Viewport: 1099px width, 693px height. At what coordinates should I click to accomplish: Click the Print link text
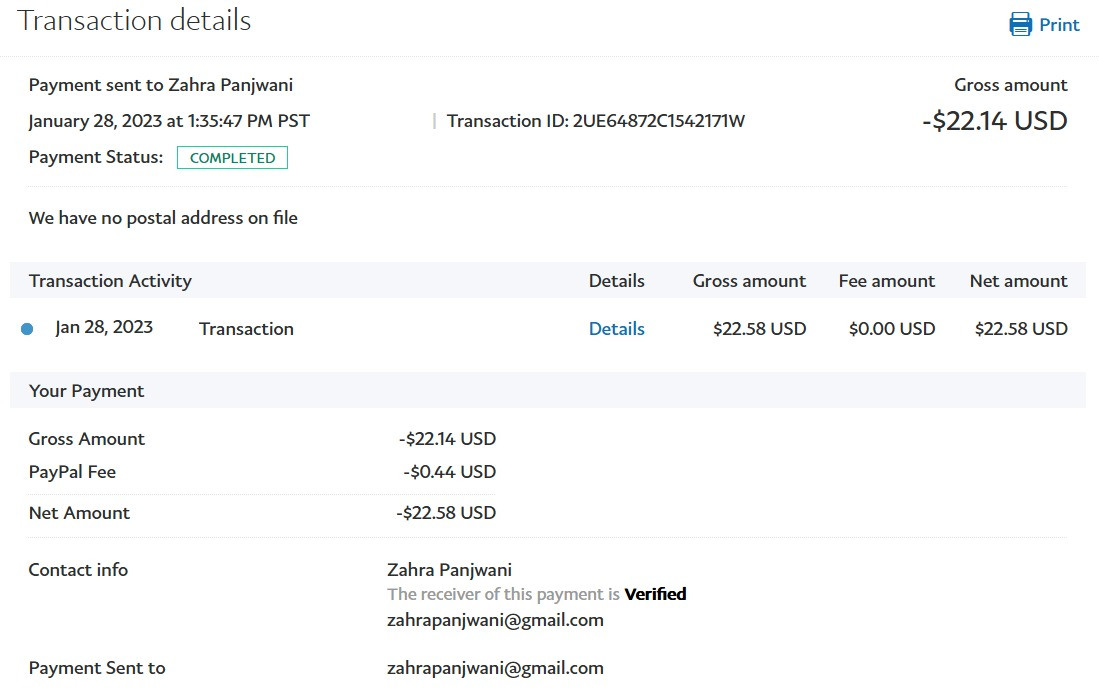coord(1059,25)
